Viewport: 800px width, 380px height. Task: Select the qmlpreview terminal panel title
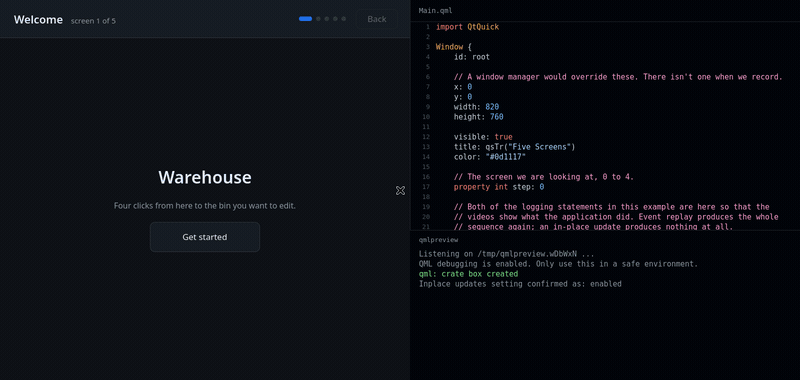(438, 239)
